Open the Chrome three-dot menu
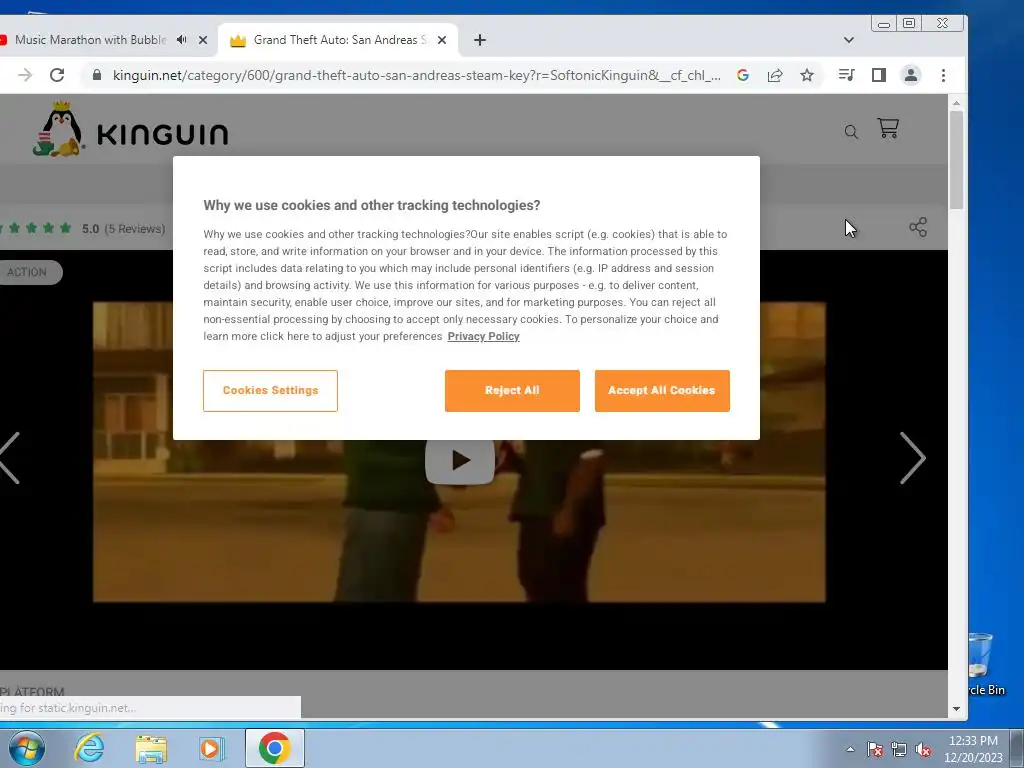The width and height of the screenshot is (1024, 768). 943,75
